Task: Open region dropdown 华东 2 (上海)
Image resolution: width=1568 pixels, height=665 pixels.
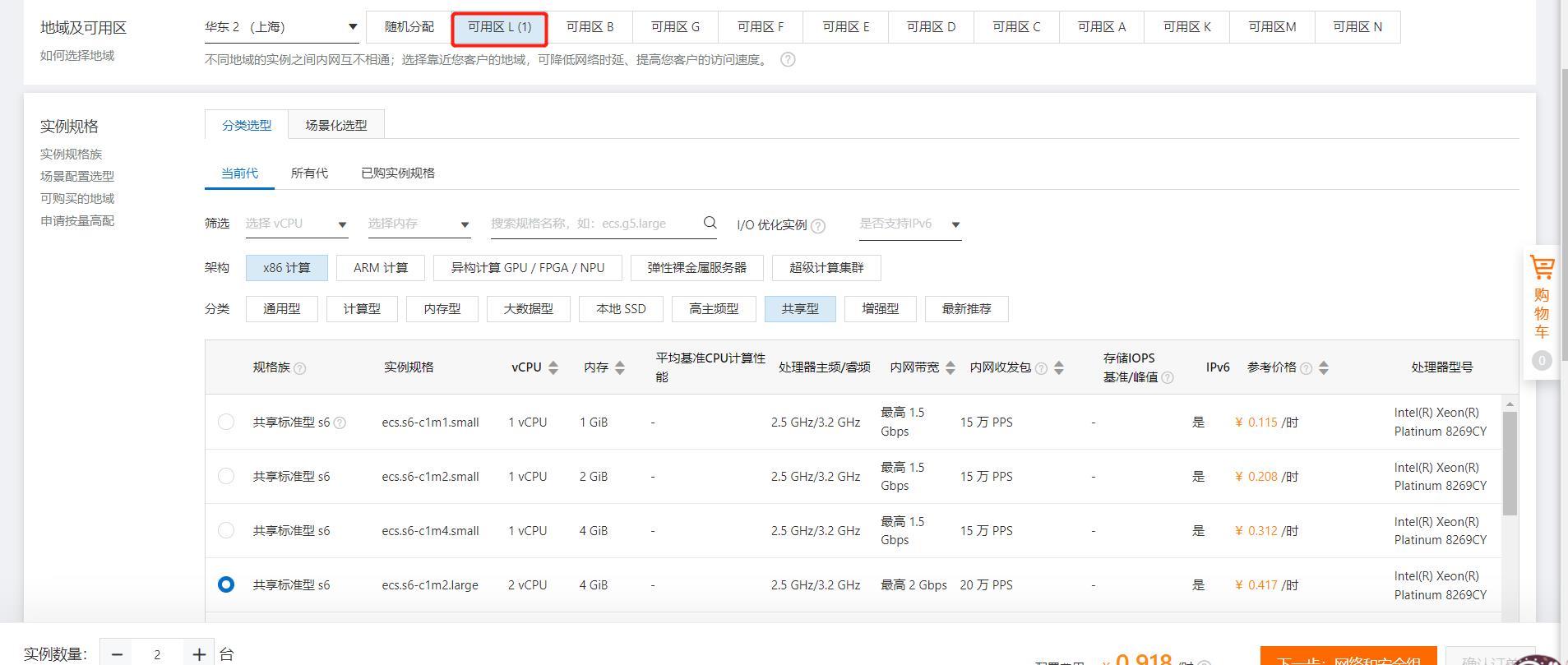Action: click(281, 27)
